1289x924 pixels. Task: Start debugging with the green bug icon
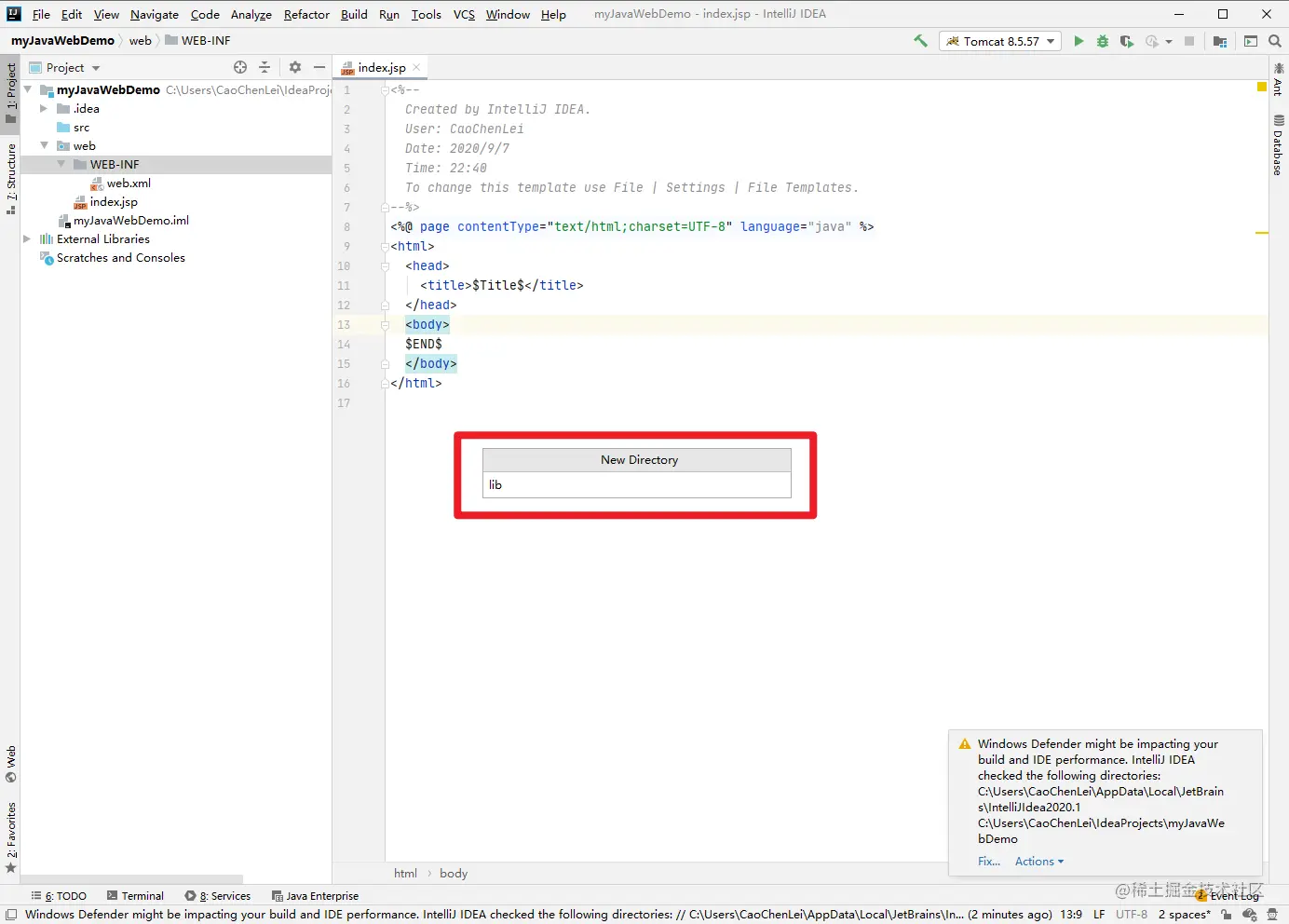1103,41
